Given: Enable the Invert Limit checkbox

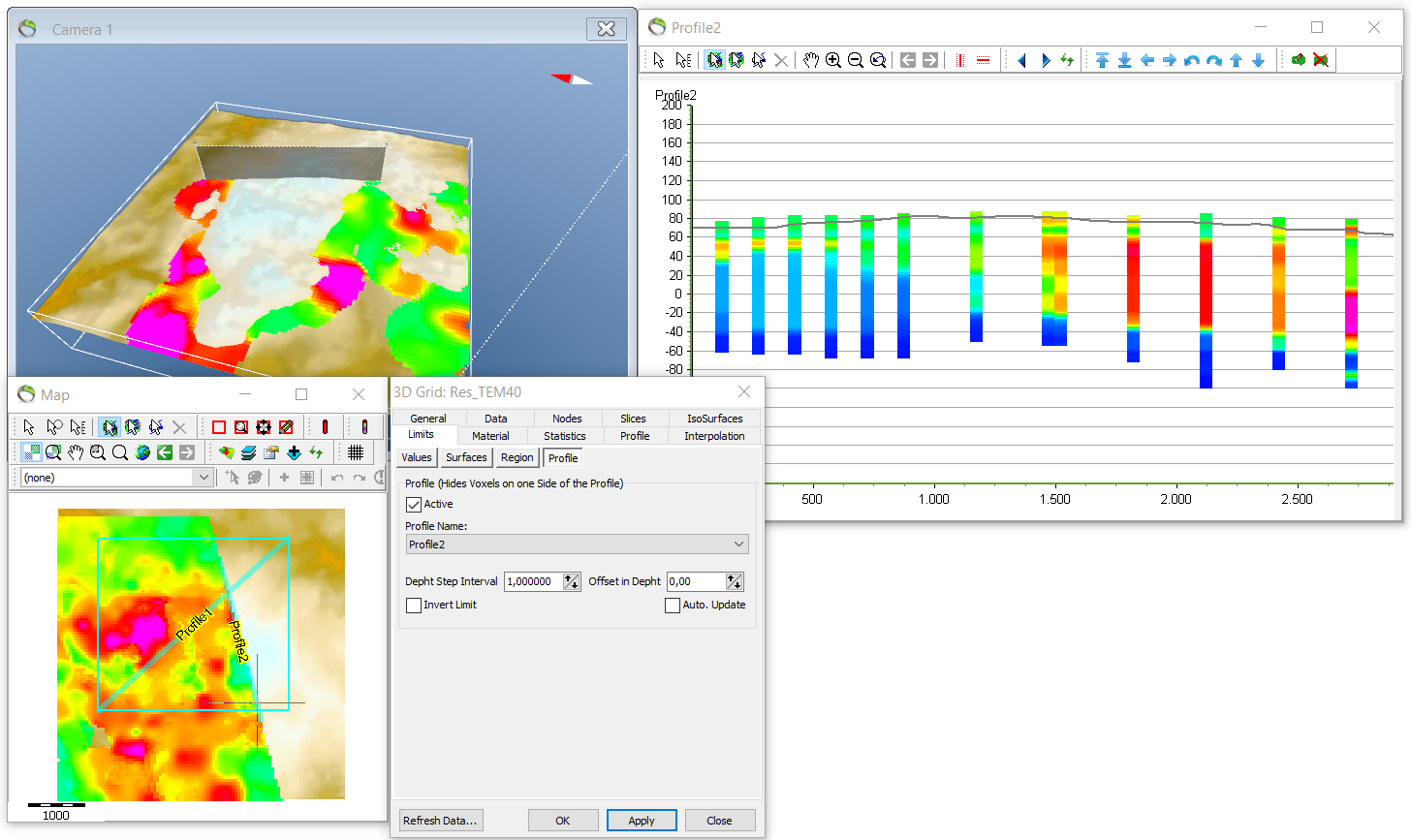Looking at the screenshot, I should pos(414,606).
